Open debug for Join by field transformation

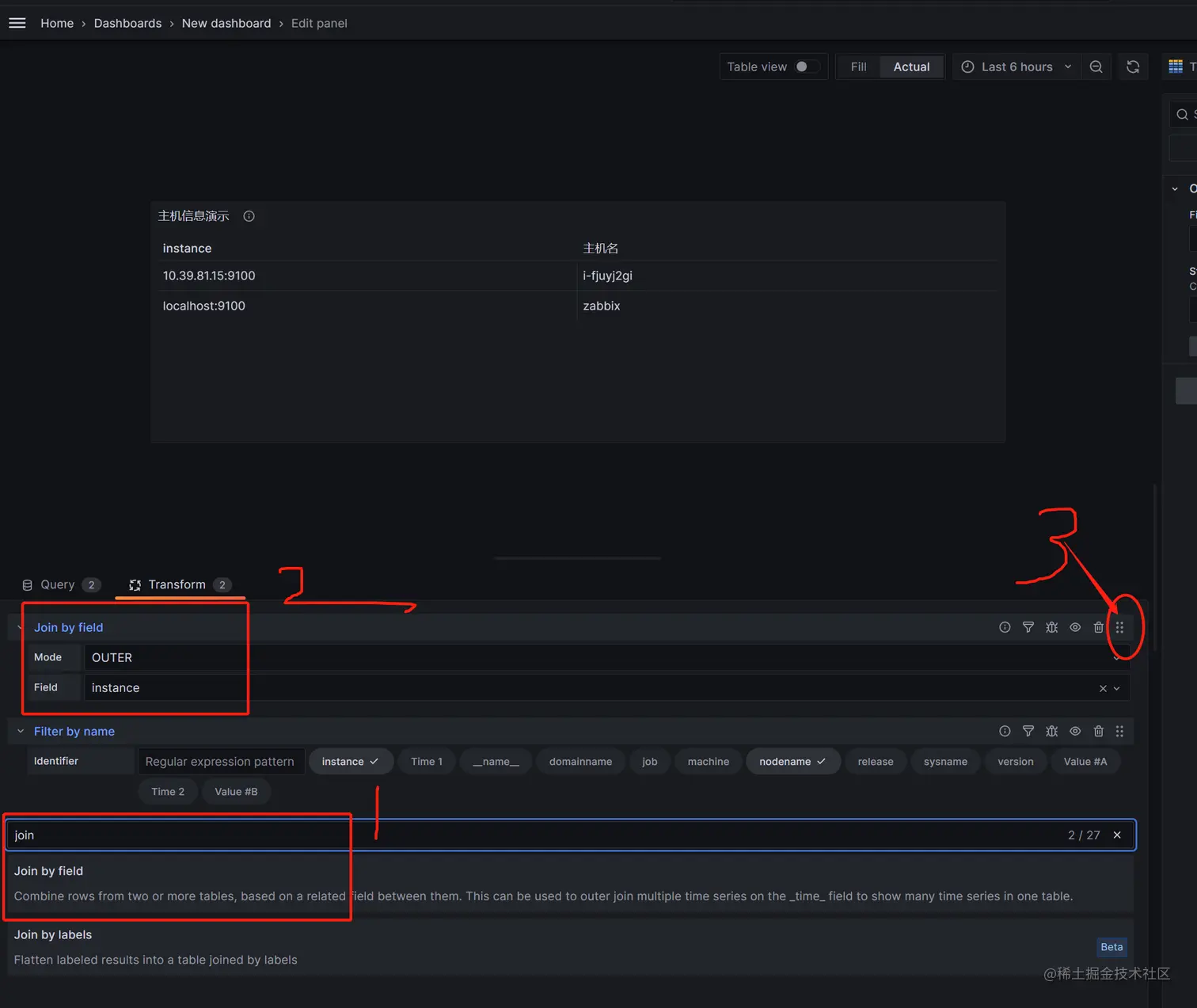tap(1051, 627)
